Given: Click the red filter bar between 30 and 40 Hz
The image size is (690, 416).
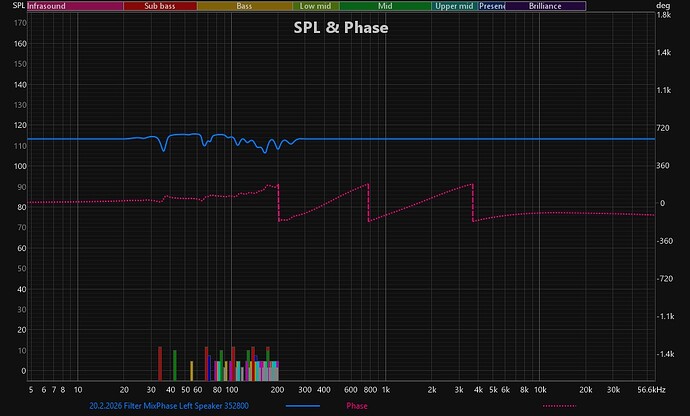Looking at the screenshot, I should point(160,364).
